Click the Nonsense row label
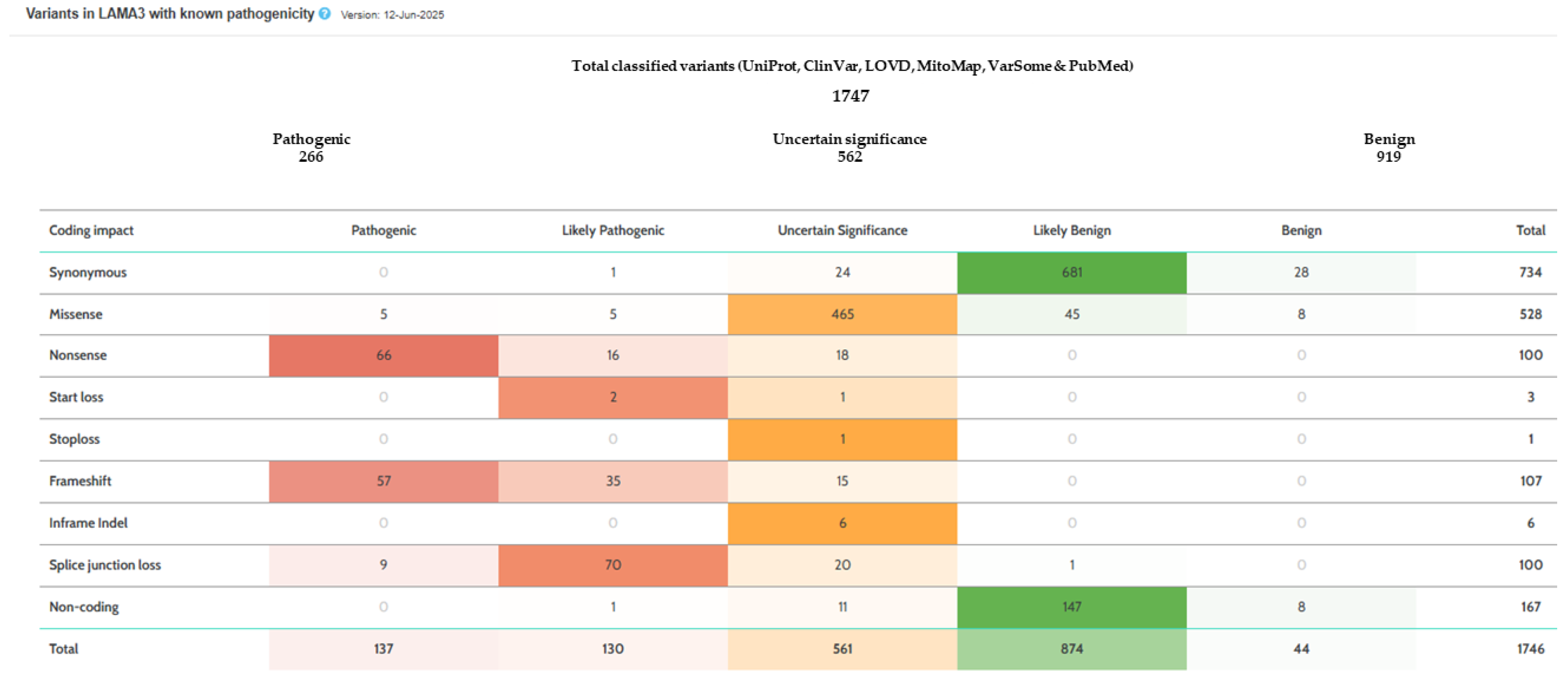 tap(78, 355)
